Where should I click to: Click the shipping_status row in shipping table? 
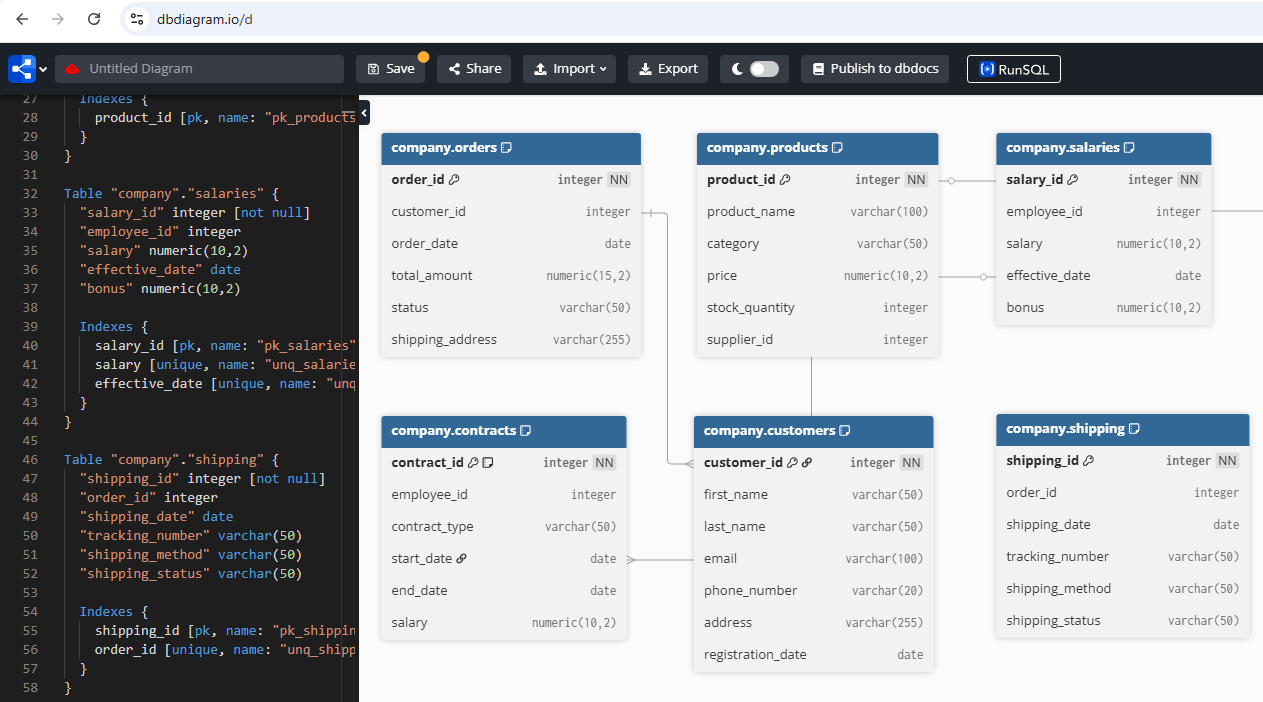1123,621
